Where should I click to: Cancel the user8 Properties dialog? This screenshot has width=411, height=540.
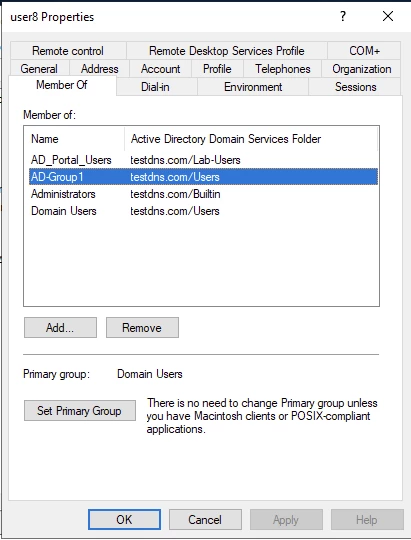pos(205,519)
